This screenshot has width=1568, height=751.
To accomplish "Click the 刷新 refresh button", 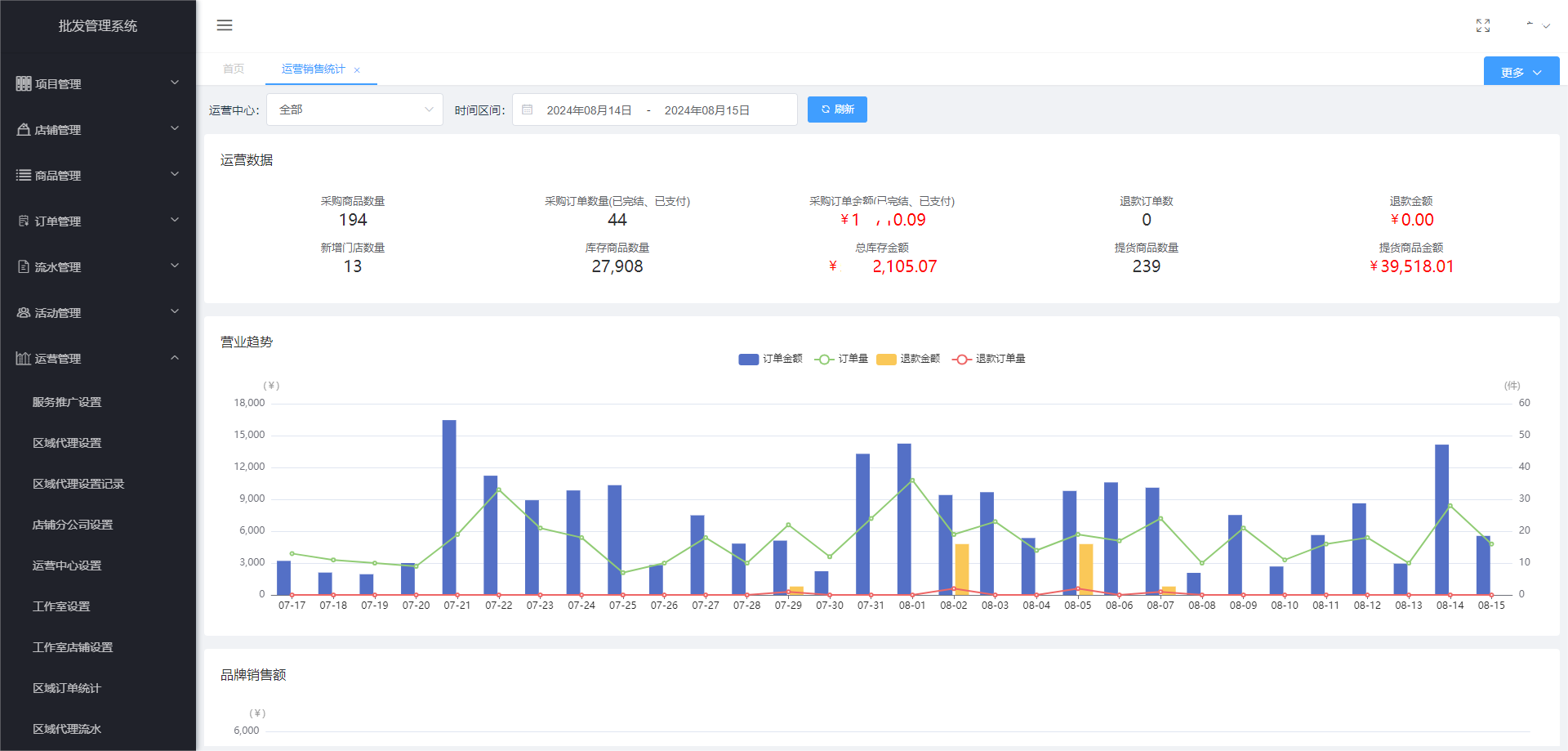I will coord(837,110).
